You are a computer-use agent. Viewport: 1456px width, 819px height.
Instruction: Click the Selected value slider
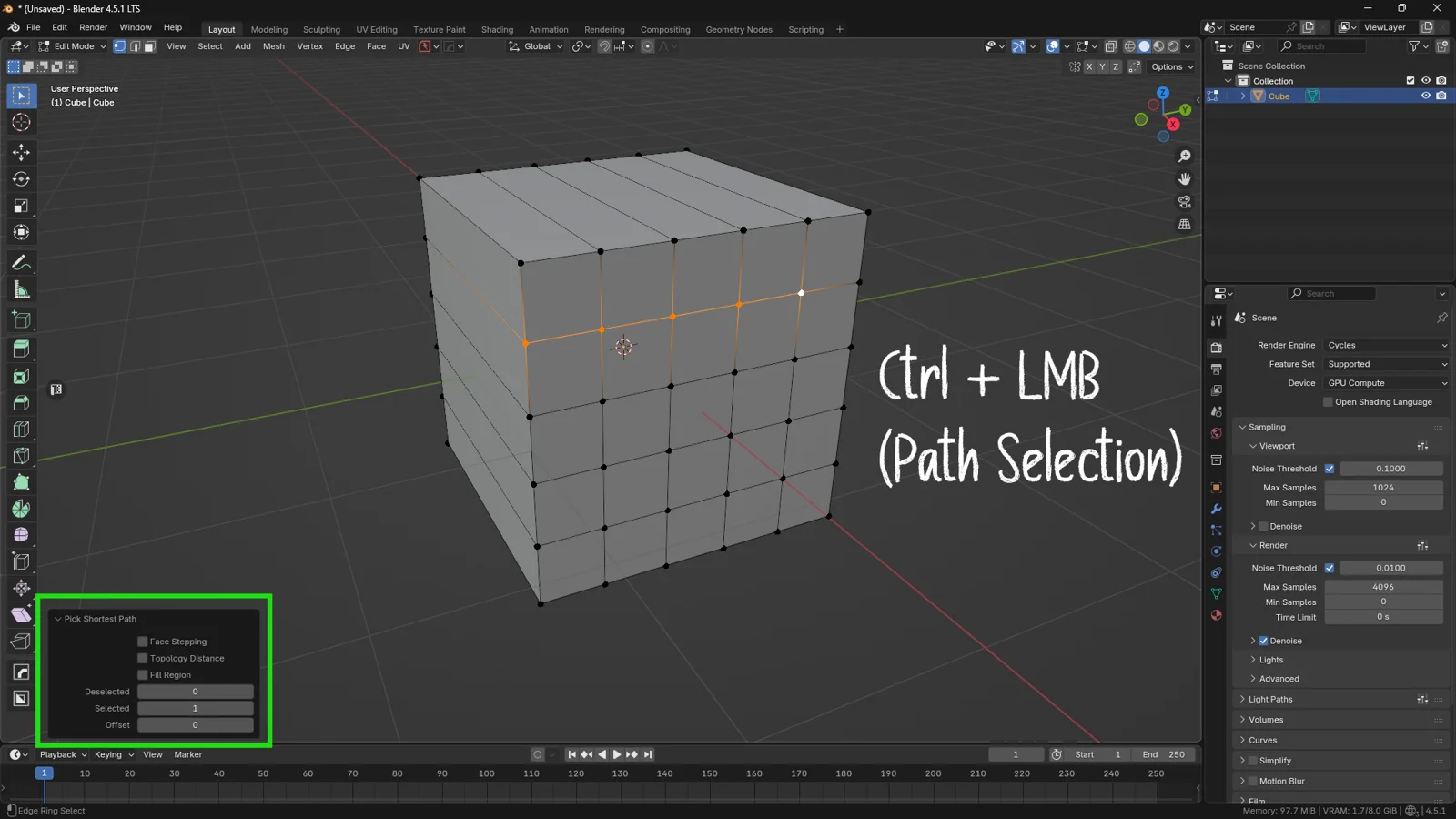pyautogui.click(x=195, y=708)
